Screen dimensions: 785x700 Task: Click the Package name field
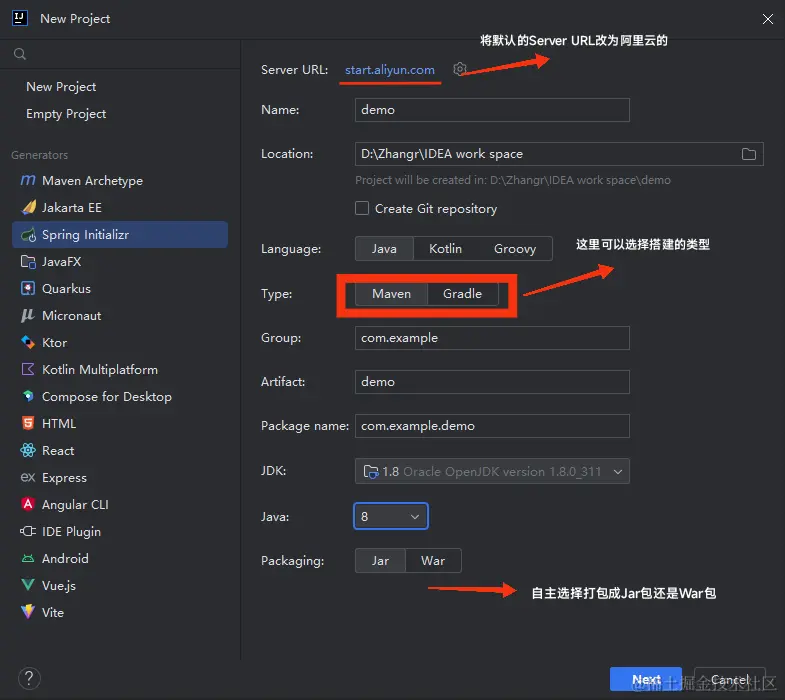click(492, 426)
